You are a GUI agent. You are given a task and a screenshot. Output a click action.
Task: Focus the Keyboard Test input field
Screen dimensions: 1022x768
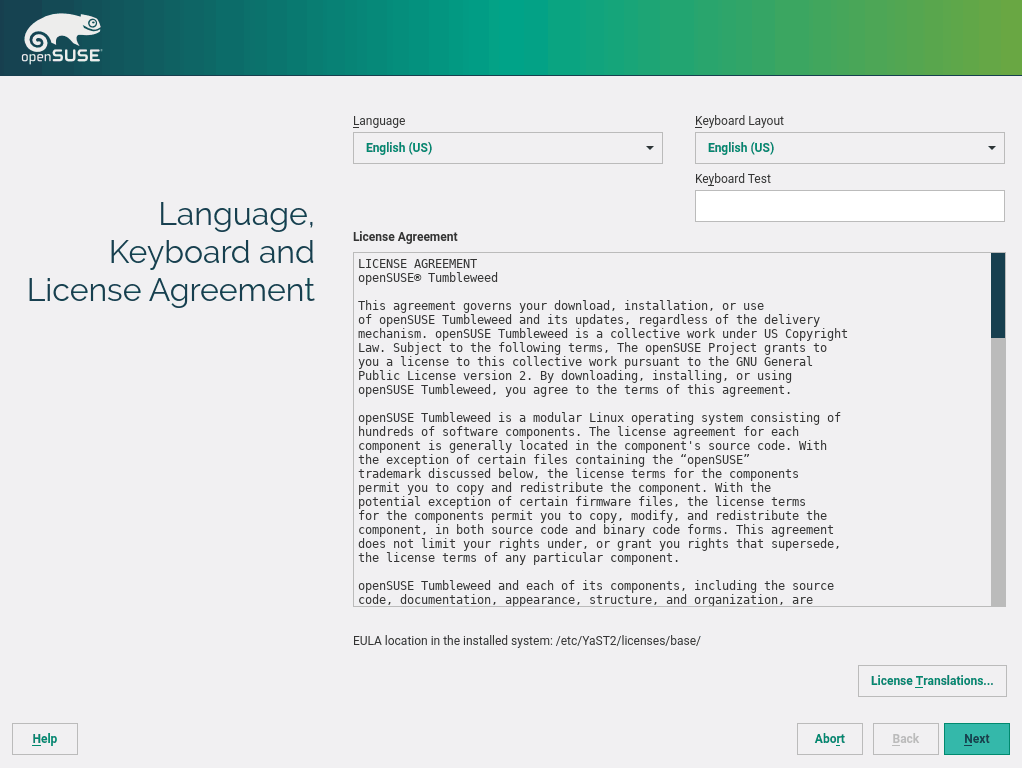[849, 206]
